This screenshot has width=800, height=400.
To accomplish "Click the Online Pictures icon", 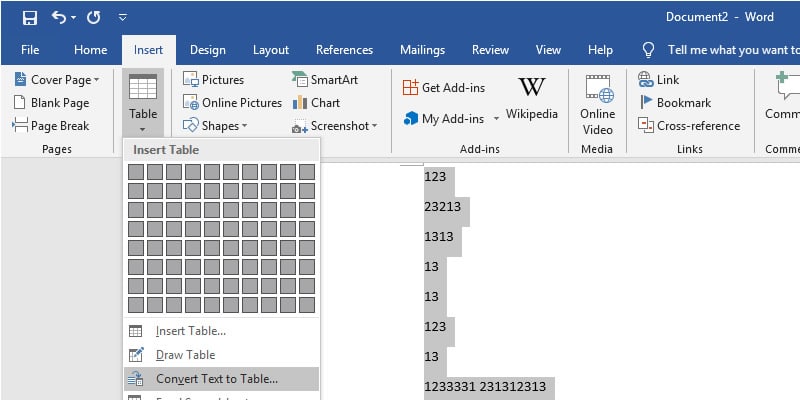I will tap(191, 103).
